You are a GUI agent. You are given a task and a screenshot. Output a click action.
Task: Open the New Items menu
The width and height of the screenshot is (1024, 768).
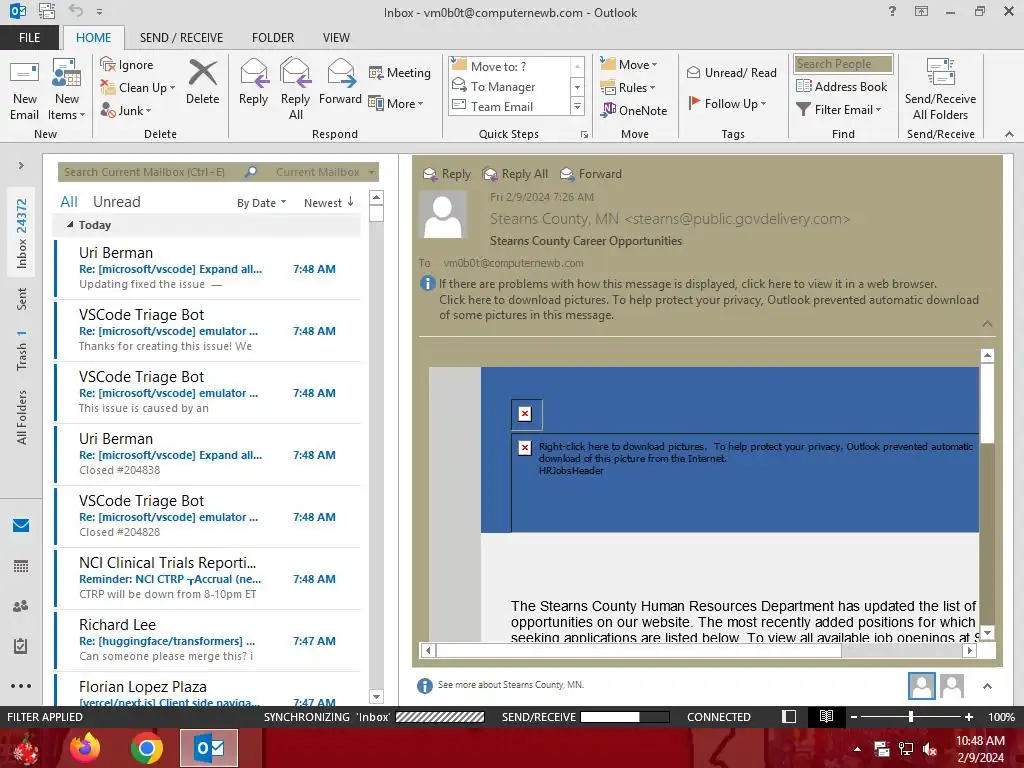pyautogui.click(x=66, y=89)
